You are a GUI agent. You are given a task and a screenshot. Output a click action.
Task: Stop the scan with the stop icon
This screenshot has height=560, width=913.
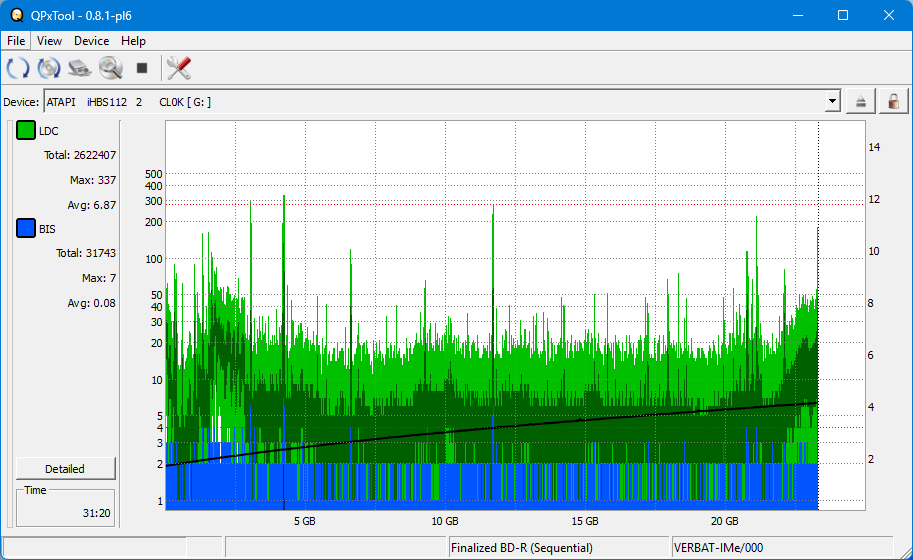(x=142, y=68)
